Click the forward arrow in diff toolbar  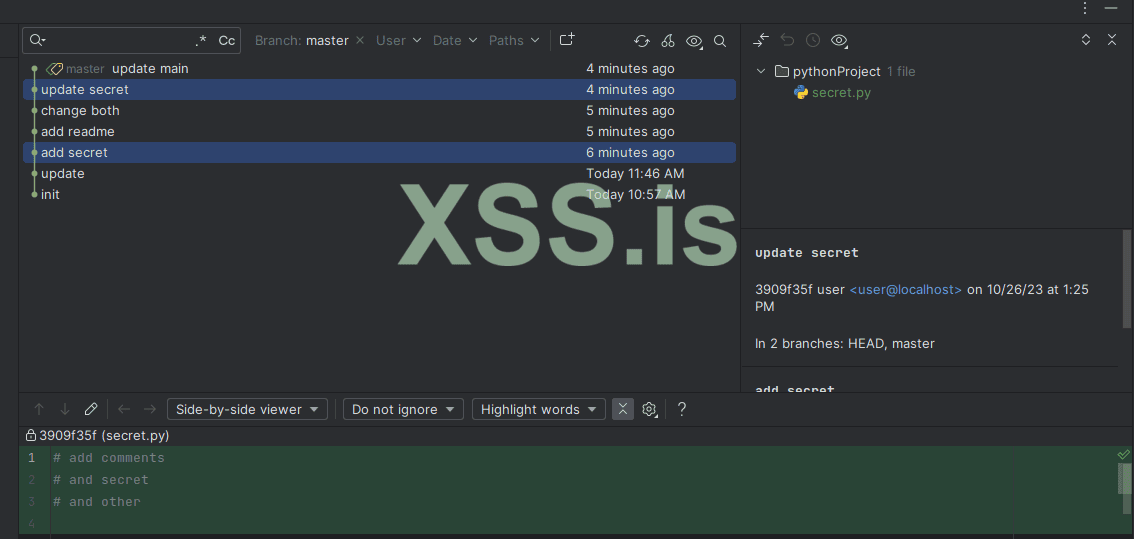[150, 409]
